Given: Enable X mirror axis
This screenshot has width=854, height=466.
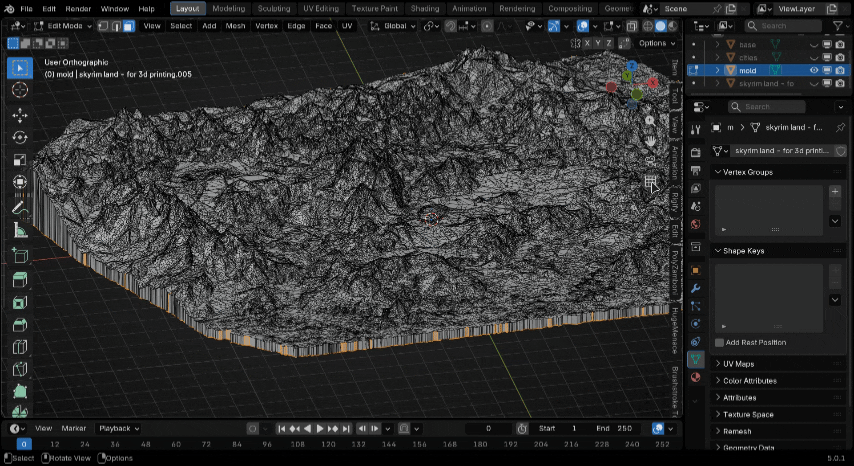Looking at the screenshot, I should coord(587,43).
